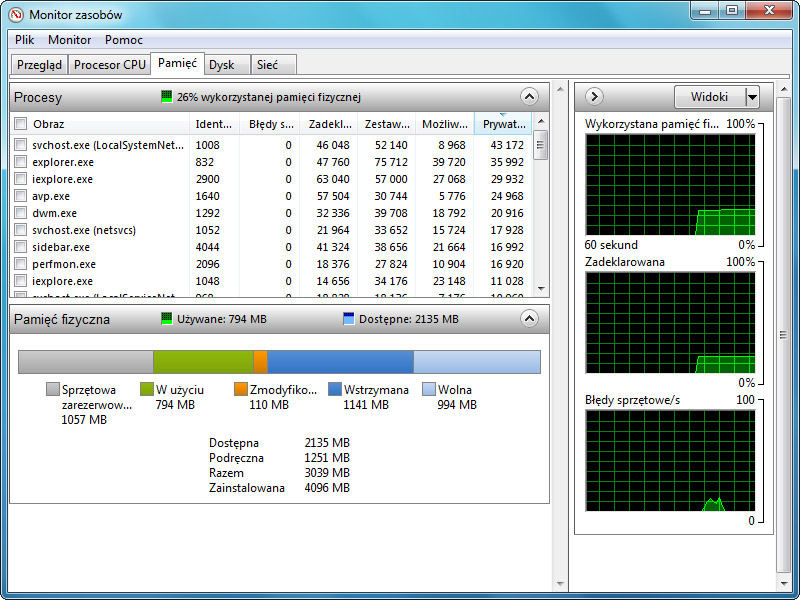Check the svchost.exe (LocalSystemNet...) process box
The image size is (800, 600).
pos(20,144)
